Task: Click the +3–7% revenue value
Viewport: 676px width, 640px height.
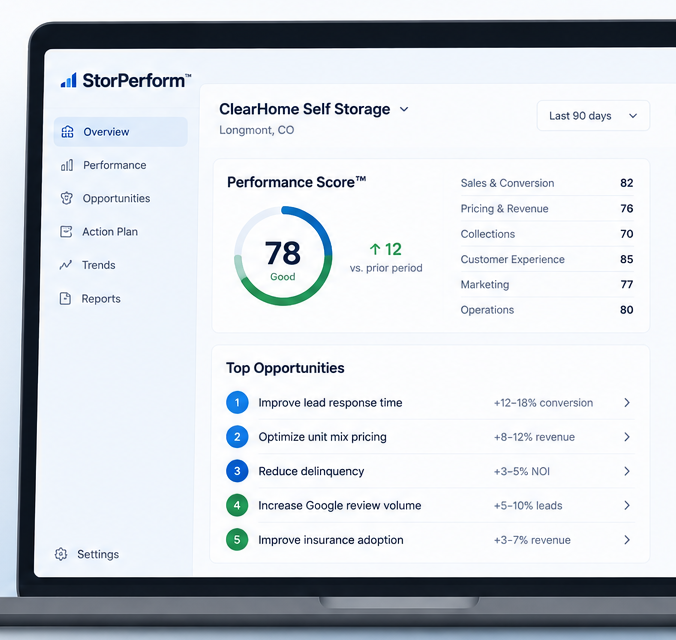Action: coord(532,540)
